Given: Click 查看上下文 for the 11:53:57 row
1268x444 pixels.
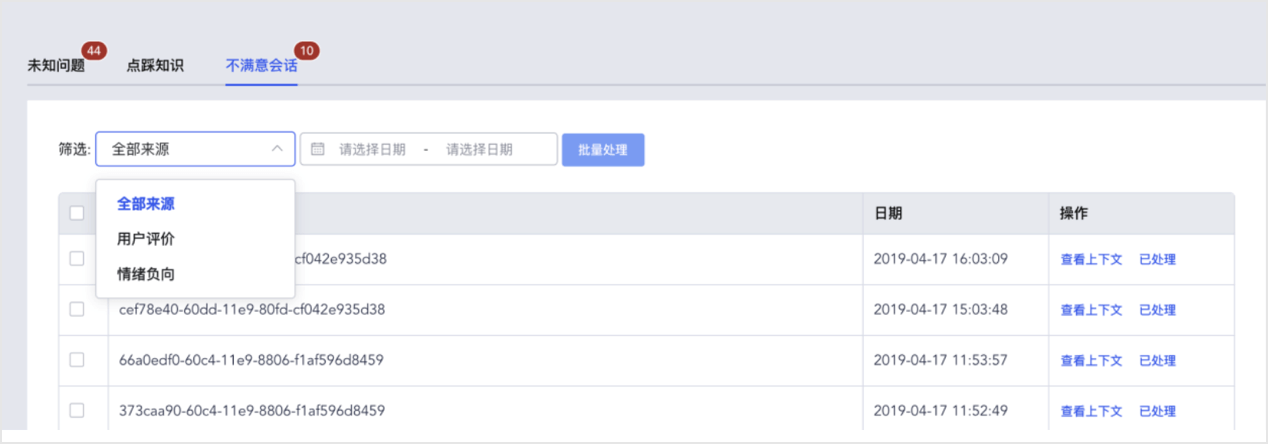Looking at the screenshot, I should pos(1091,360).
